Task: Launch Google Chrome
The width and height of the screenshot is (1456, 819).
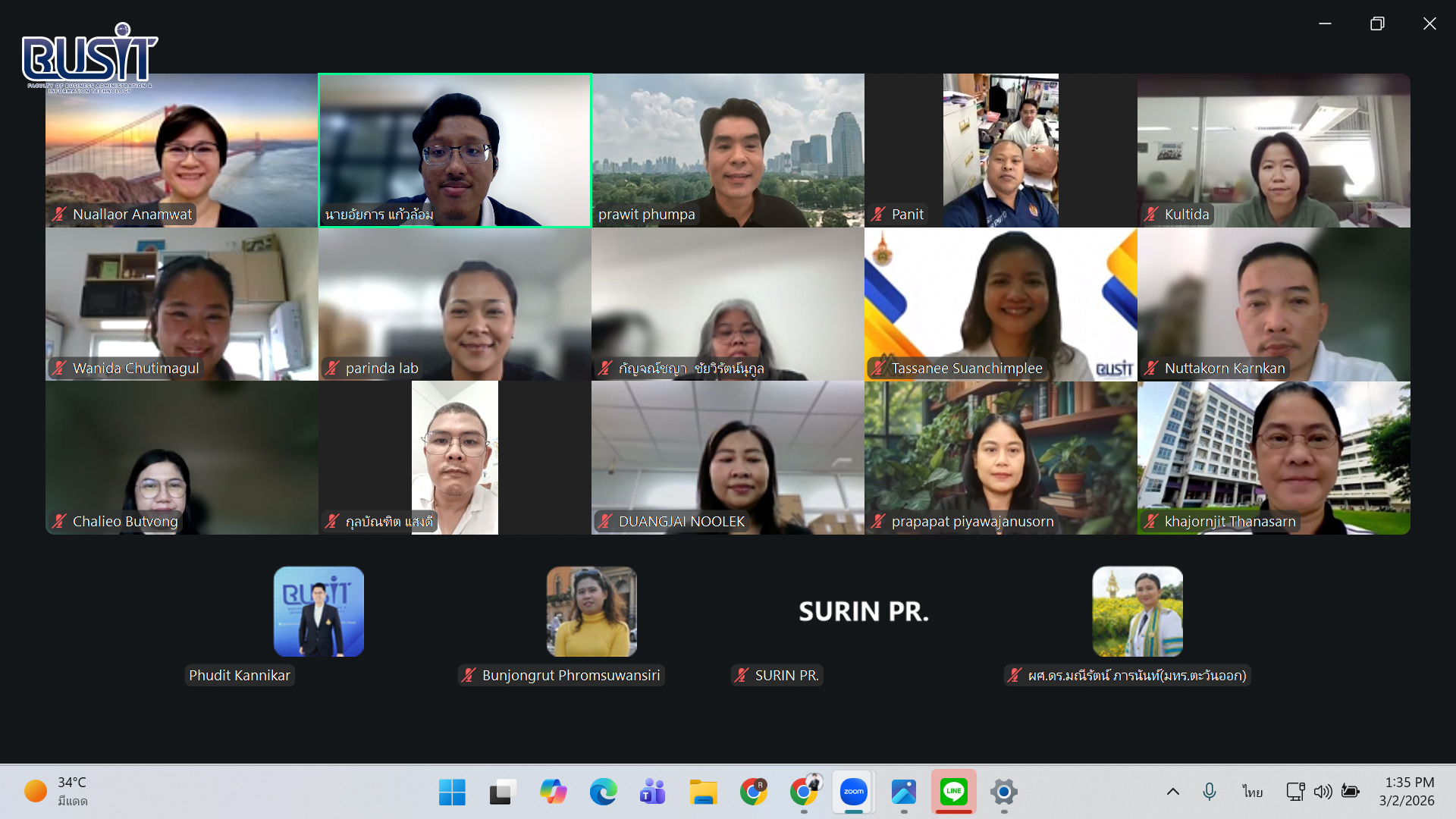Action: click(x=753, y=792)
